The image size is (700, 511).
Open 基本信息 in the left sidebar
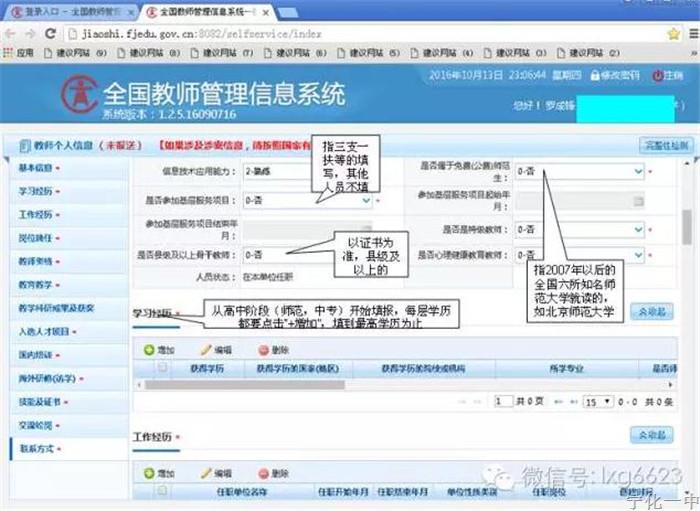68,168
